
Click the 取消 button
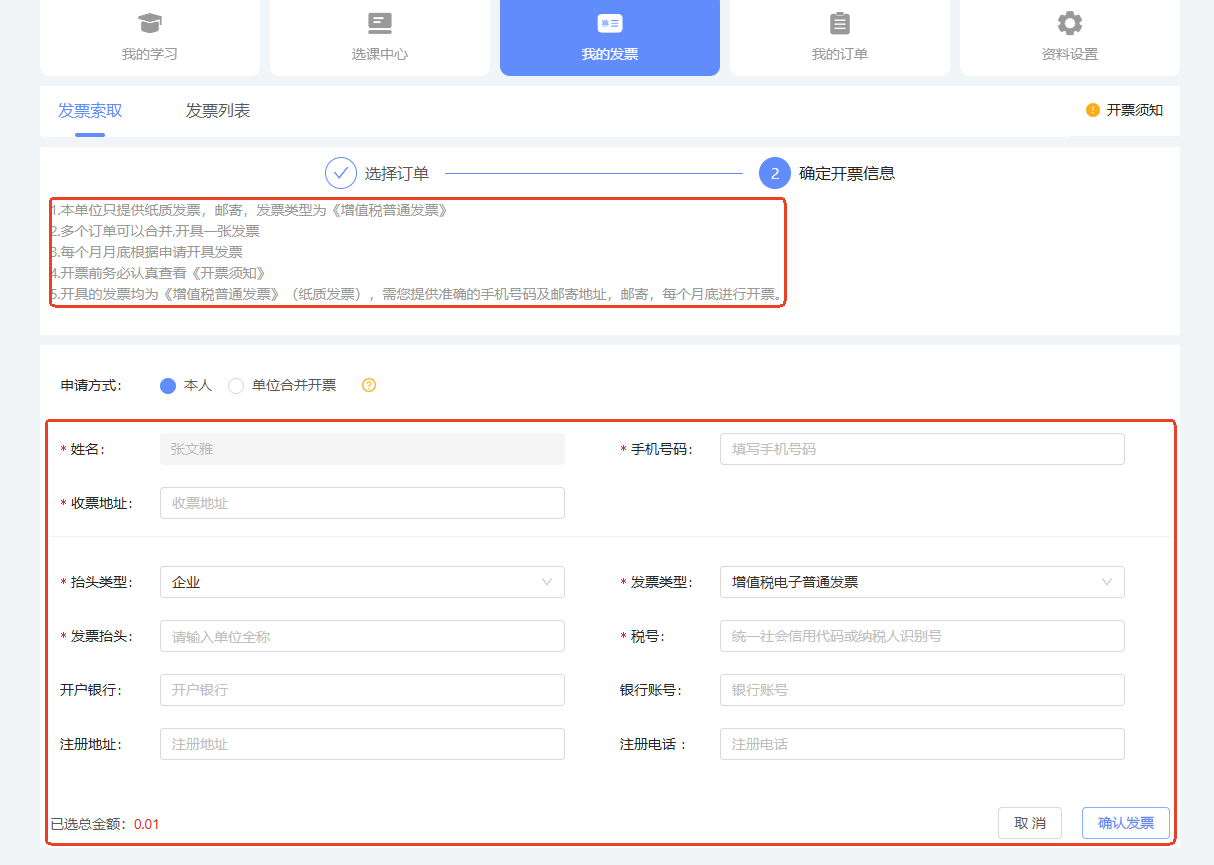click(x=1030, y=823)
